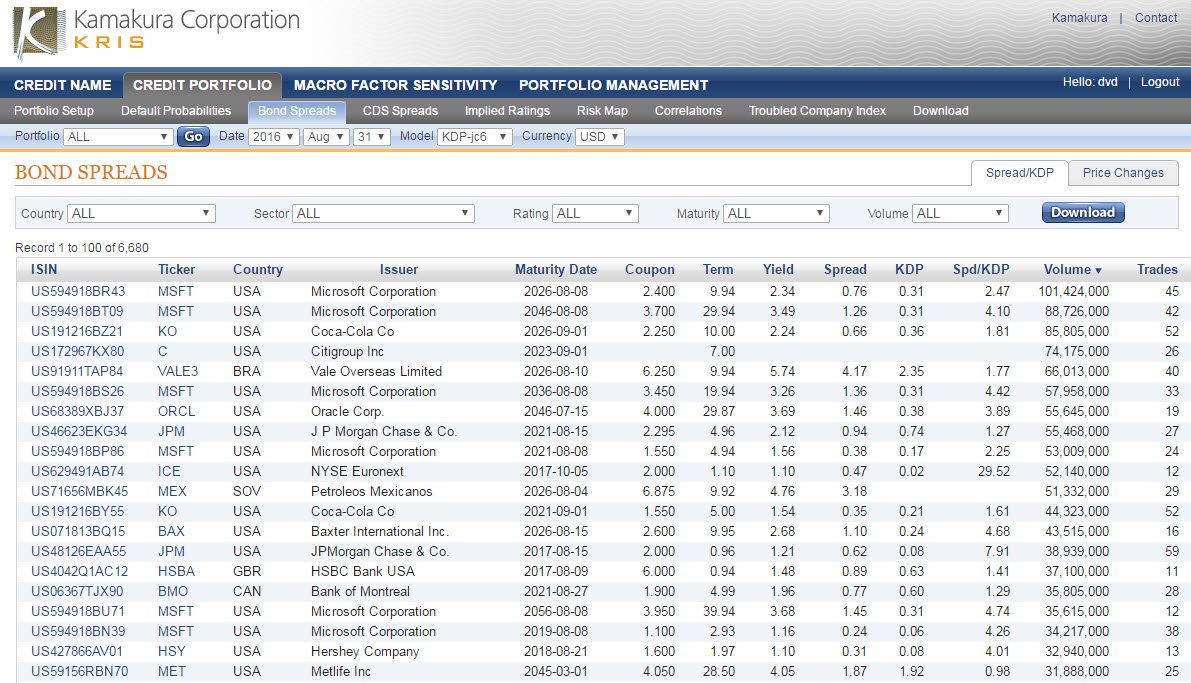Click ticker ICE

[169, 471]
